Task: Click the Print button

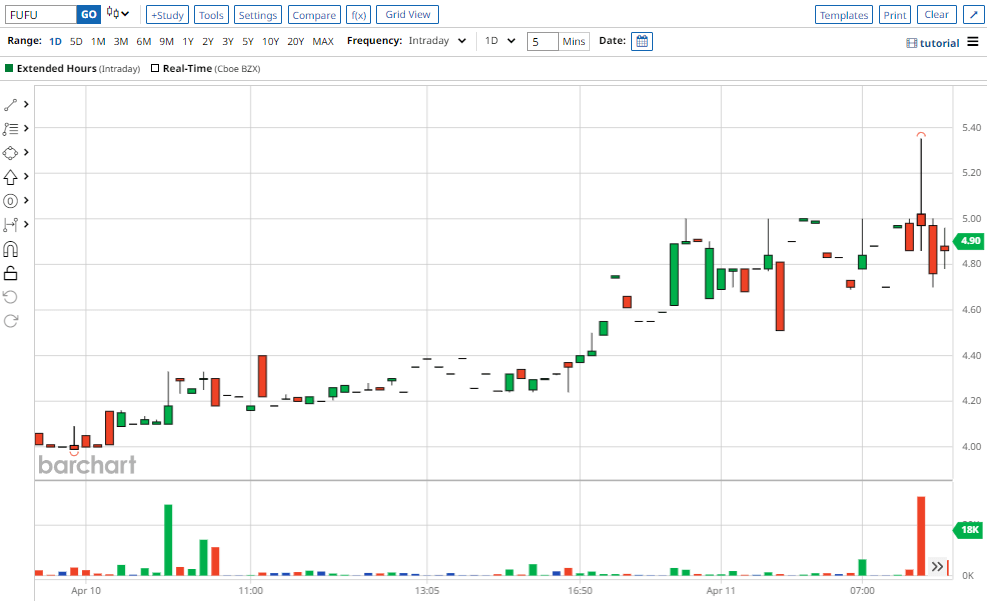Action: tap(895, 15)
